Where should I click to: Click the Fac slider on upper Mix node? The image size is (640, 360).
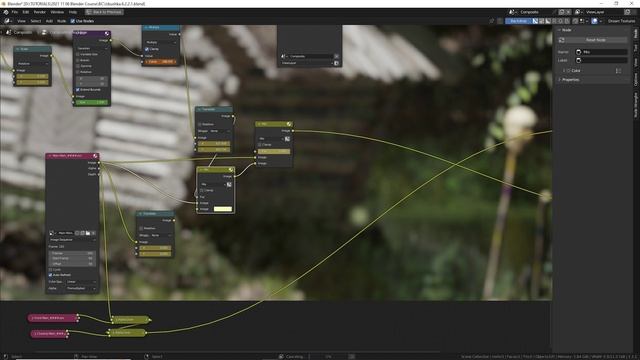click(x=274, y=151)
